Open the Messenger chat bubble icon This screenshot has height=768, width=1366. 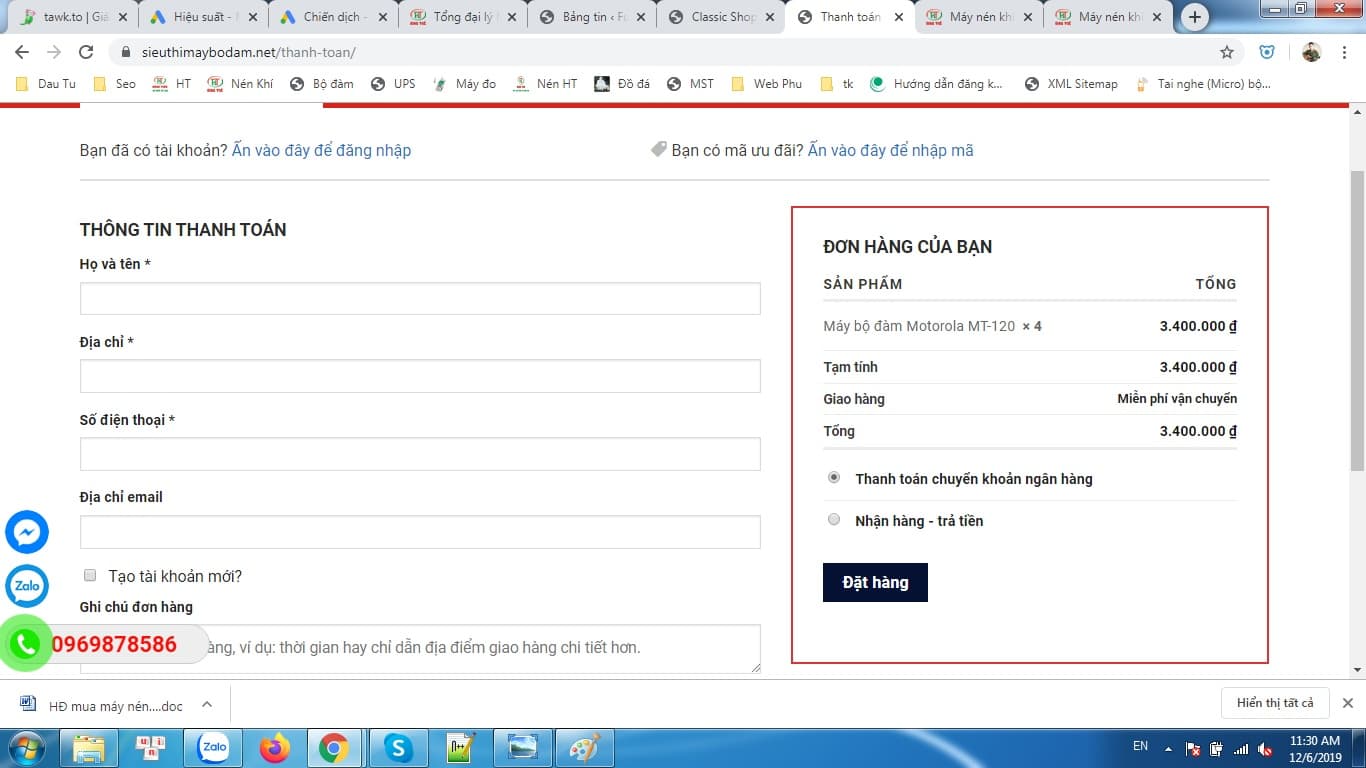pos(27,532)
